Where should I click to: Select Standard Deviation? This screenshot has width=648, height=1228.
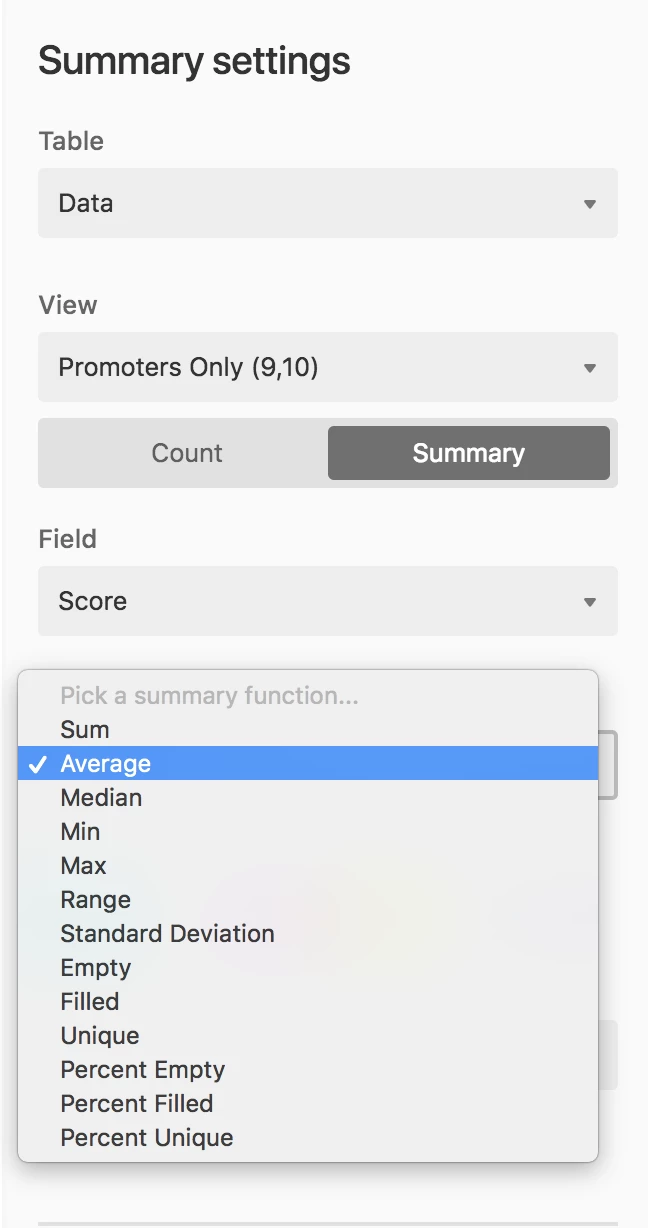(x=167, y=933)
